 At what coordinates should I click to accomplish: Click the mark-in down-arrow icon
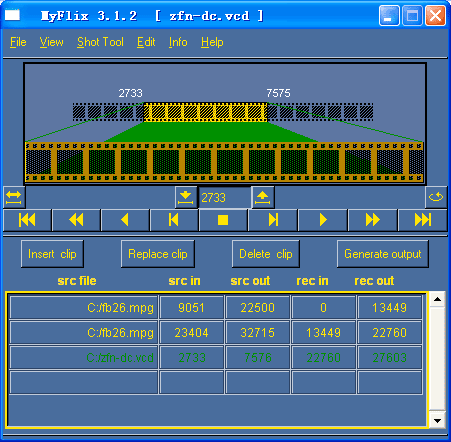pyautogui.click(x=186, y=197)
